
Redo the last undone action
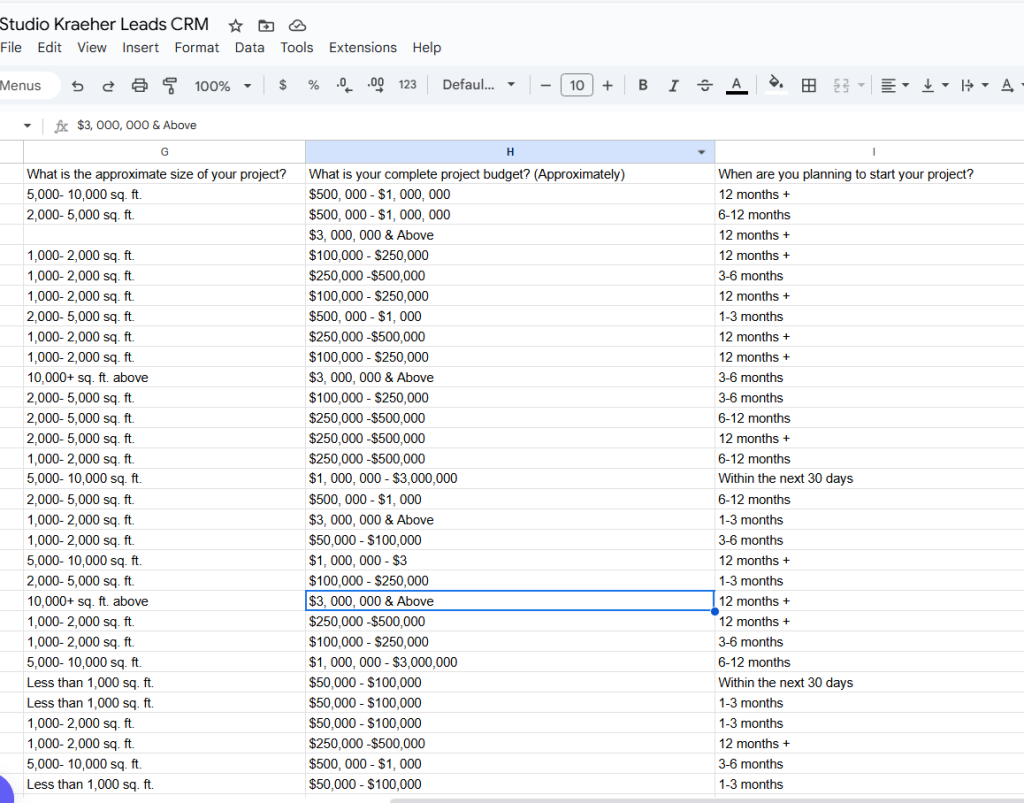(x=108, y=86)
